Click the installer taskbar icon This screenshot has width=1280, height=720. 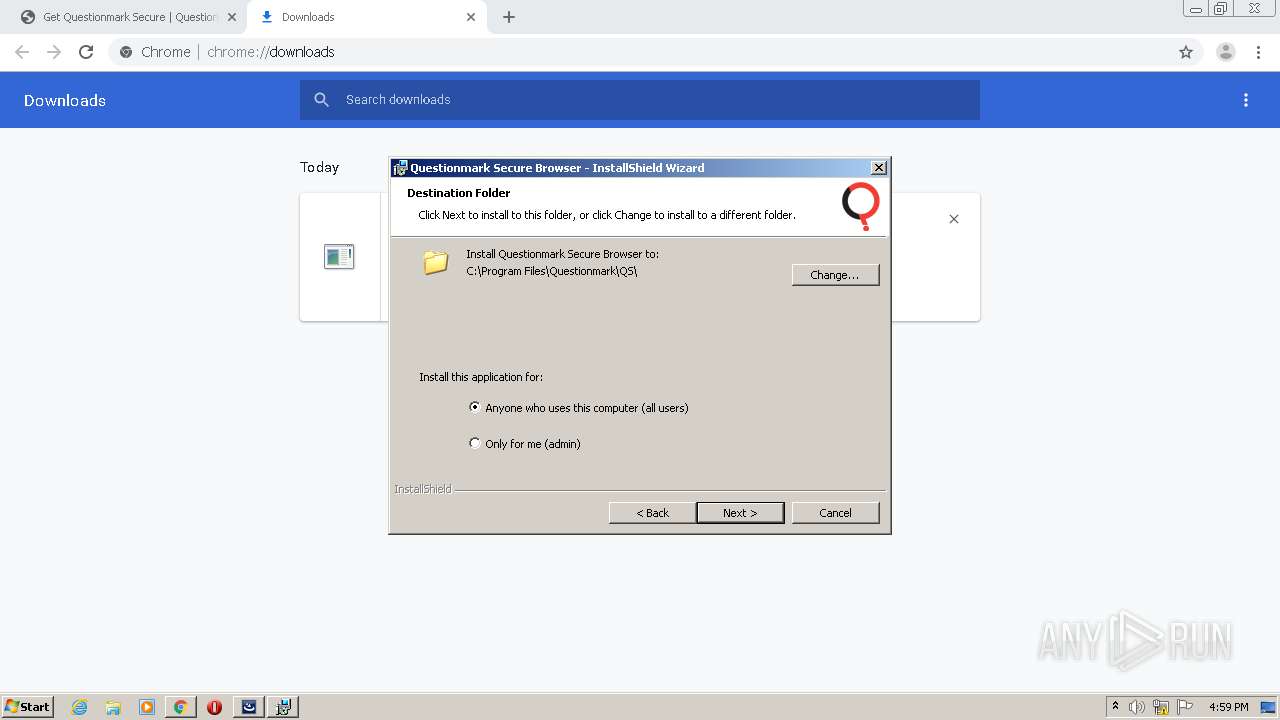pyautogui.click(x=283, y=707)
